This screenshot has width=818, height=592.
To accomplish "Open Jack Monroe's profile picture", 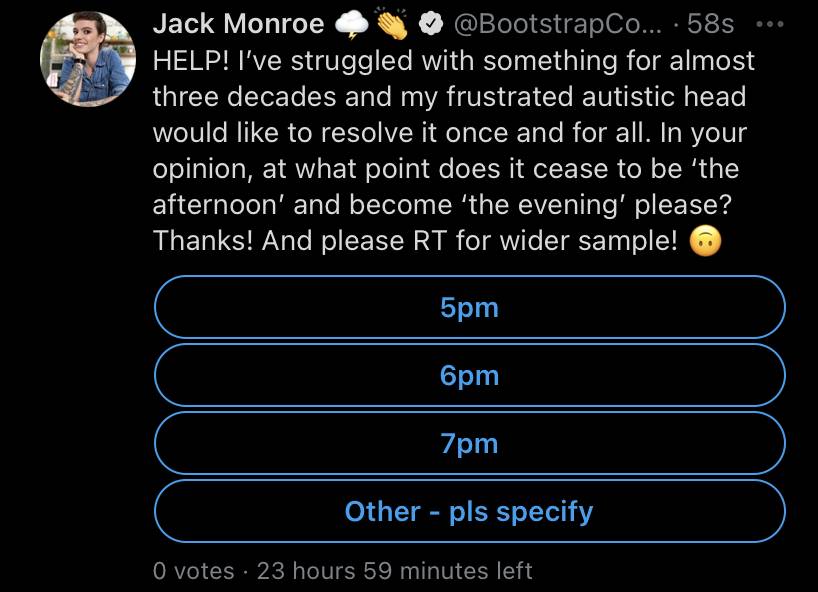I will pyautogui.click(x=88, y=59).
